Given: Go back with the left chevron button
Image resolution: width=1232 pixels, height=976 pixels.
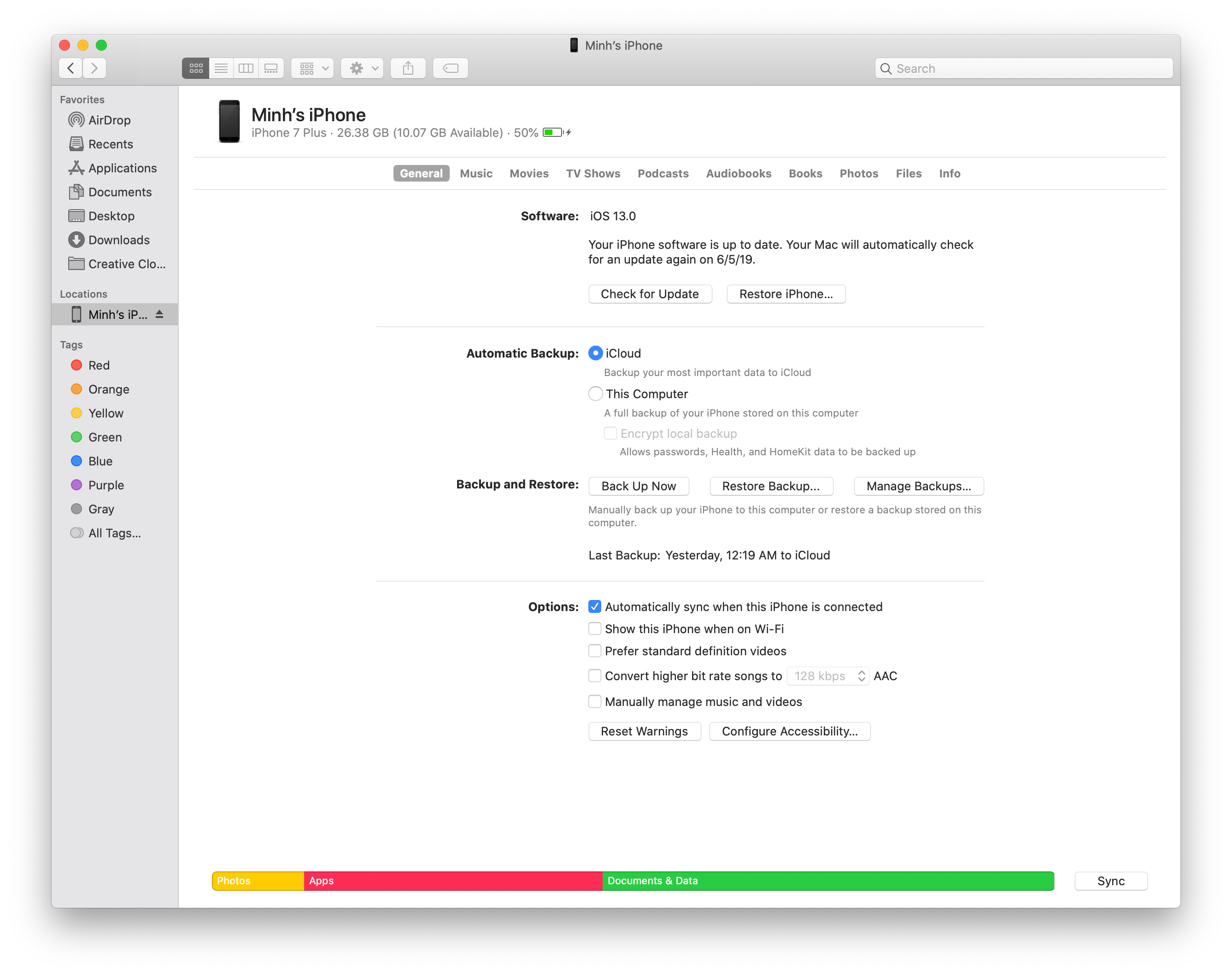Looking at the screenshot, I should click(70, 69).
